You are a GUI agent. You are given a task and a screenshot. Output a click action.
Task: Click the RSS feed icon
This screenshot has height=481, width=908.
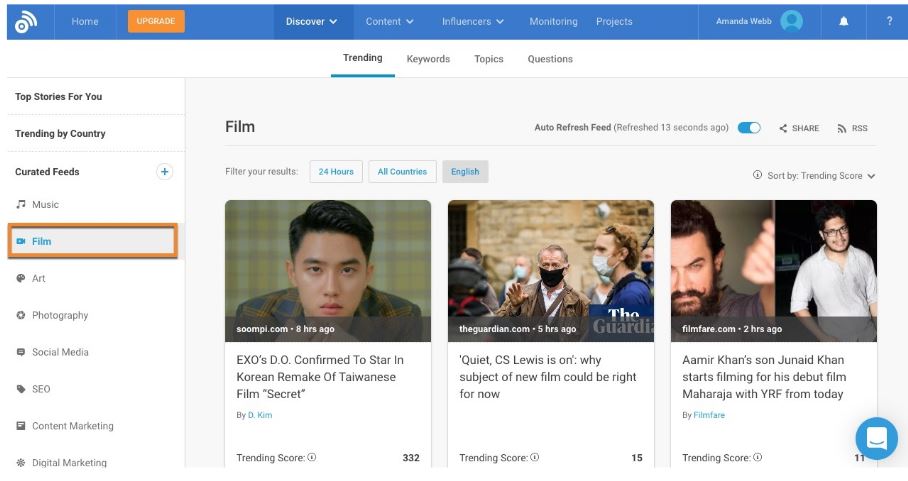point(842,129)
